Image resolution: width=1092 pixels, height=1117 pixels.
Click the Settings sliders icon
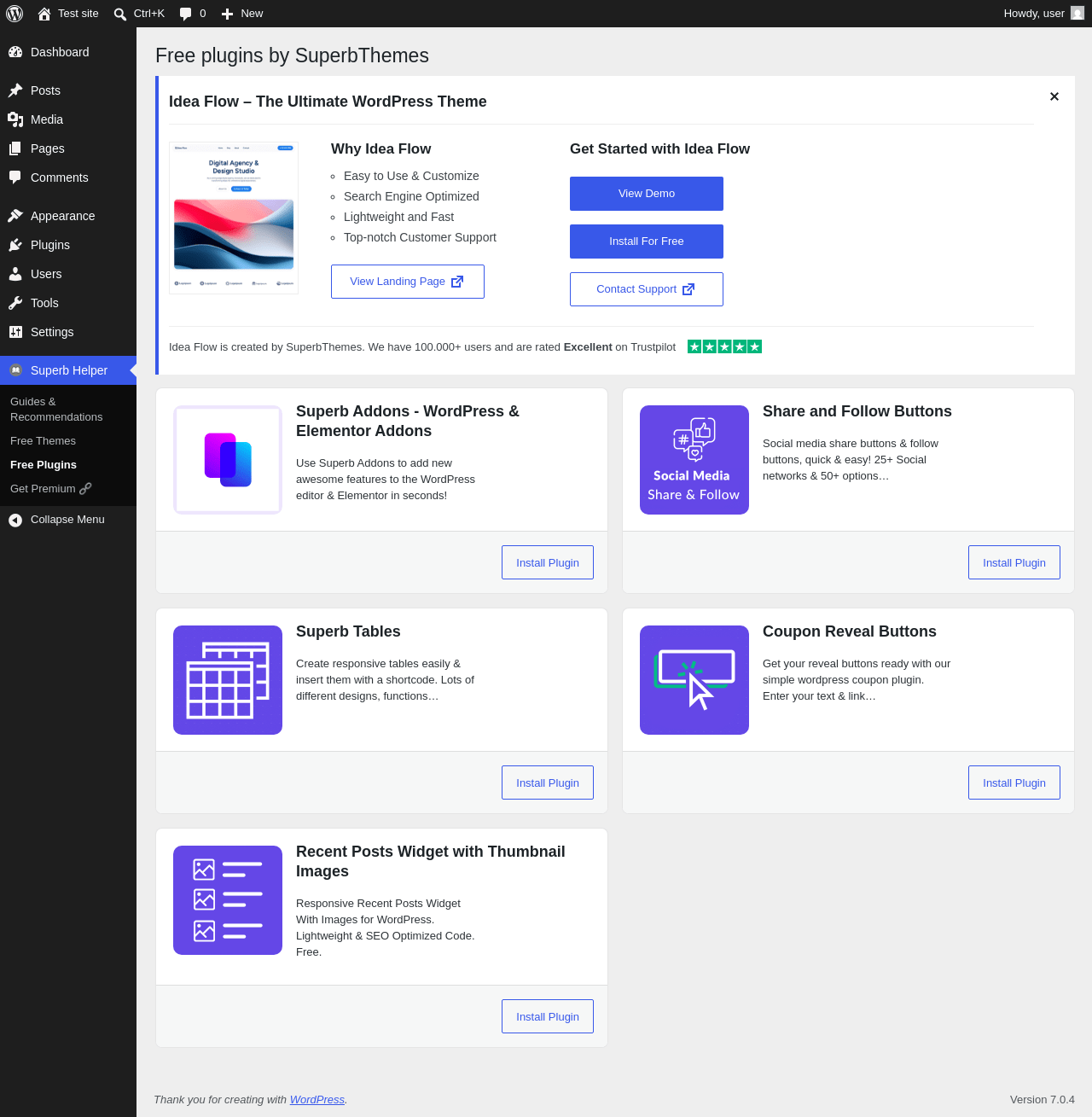(15, 332)
